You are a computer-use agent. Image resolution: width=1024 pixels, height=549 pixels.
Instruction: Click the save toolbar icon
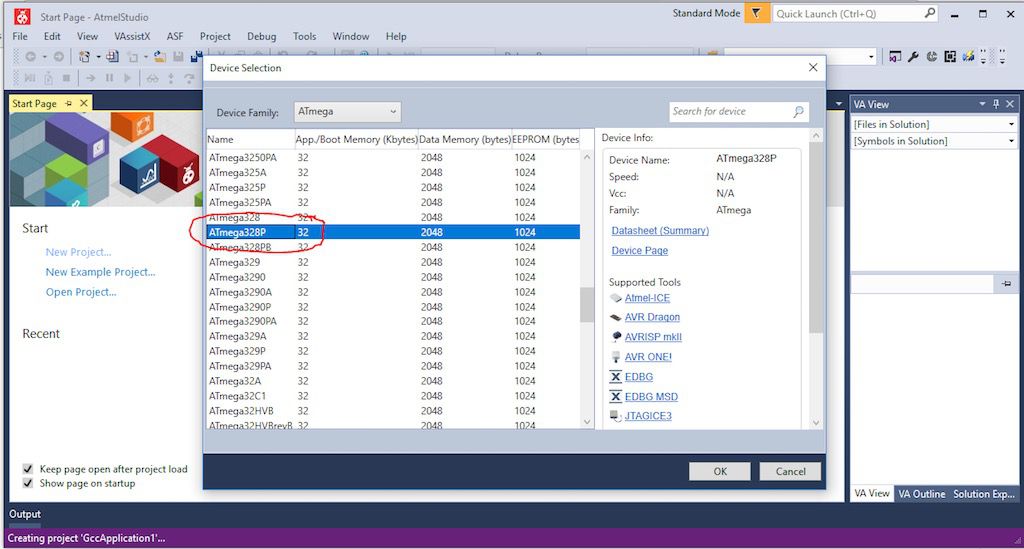pos(178,57)
